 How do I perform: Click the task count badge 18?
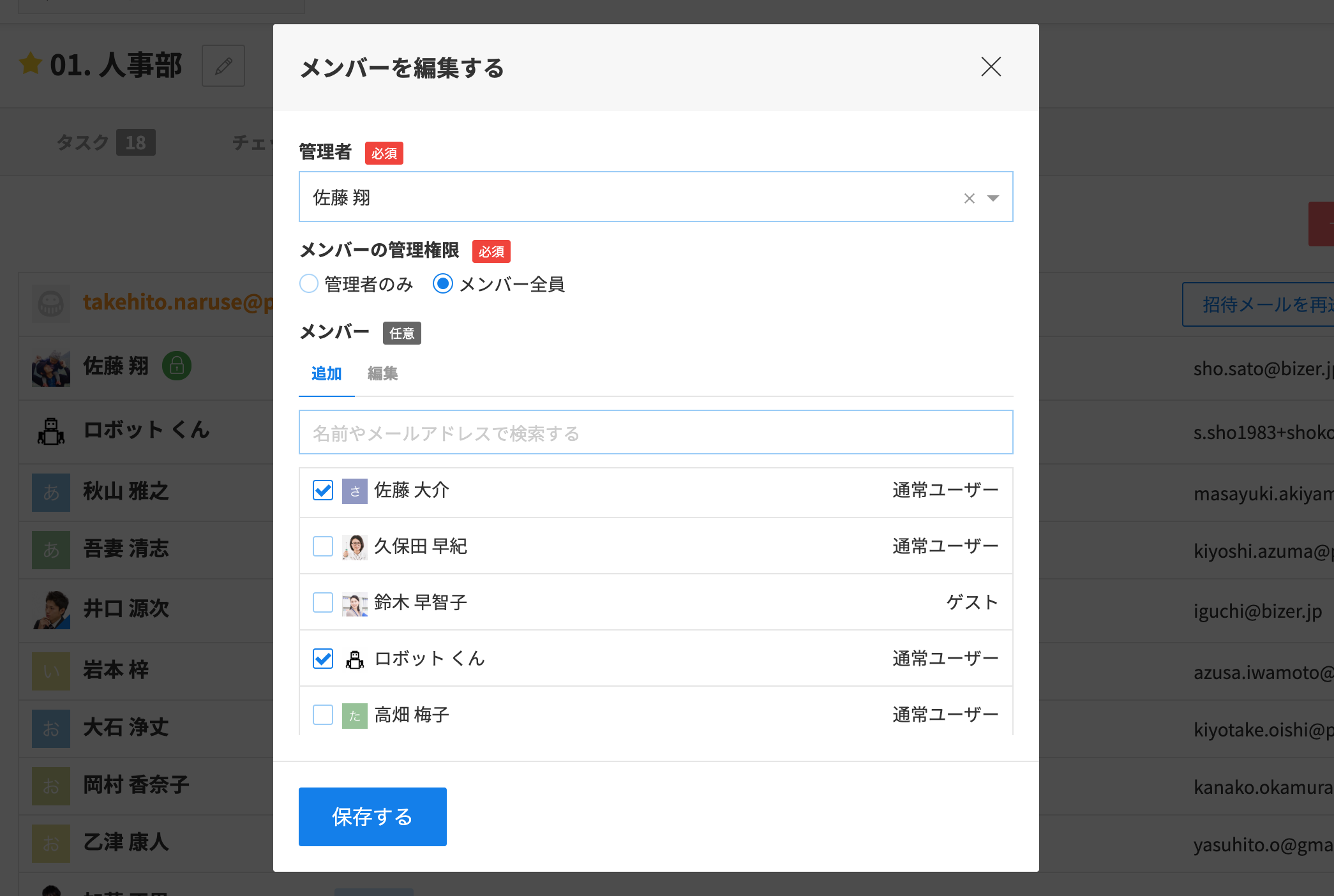click(x=136, y=142)
